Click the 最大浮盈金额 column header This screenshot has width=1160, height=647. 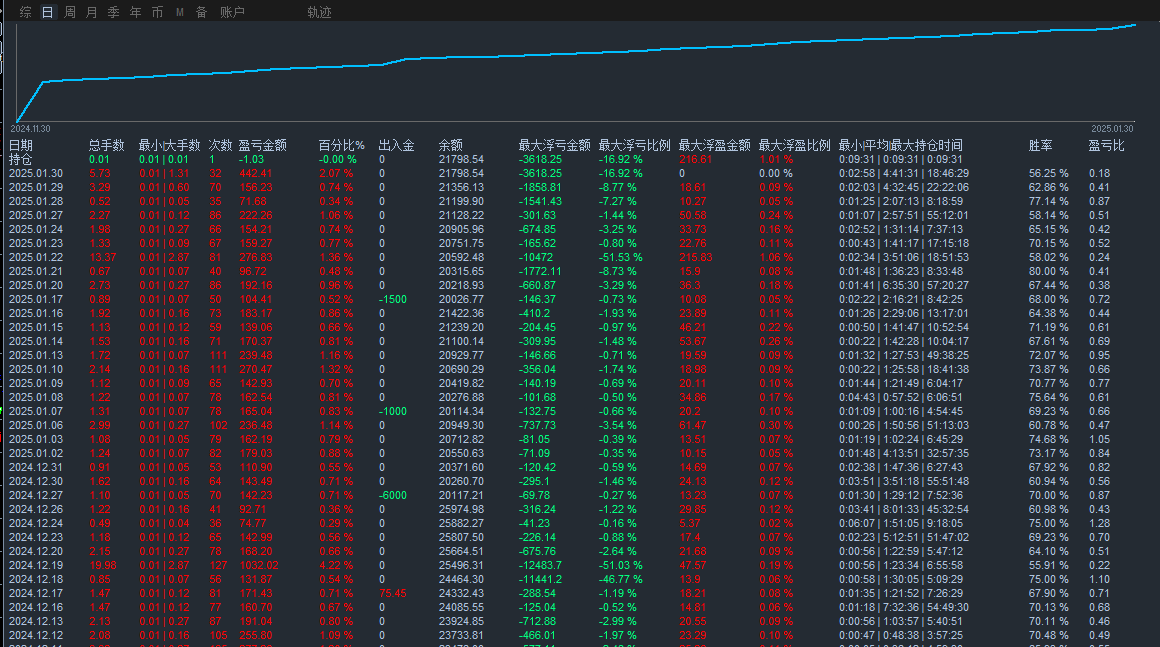coord(715,145)
